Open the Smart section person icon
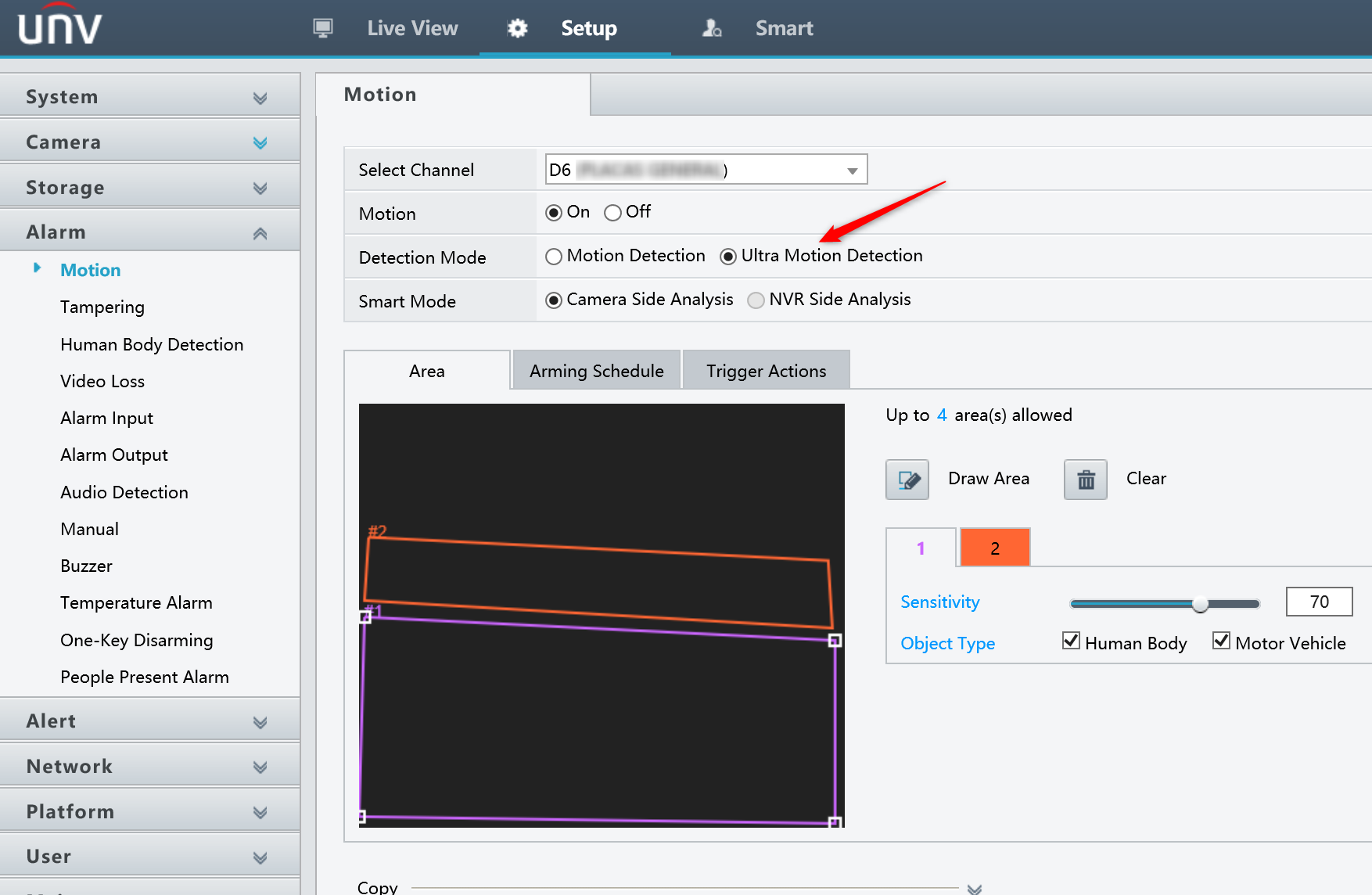 point(711,27)
